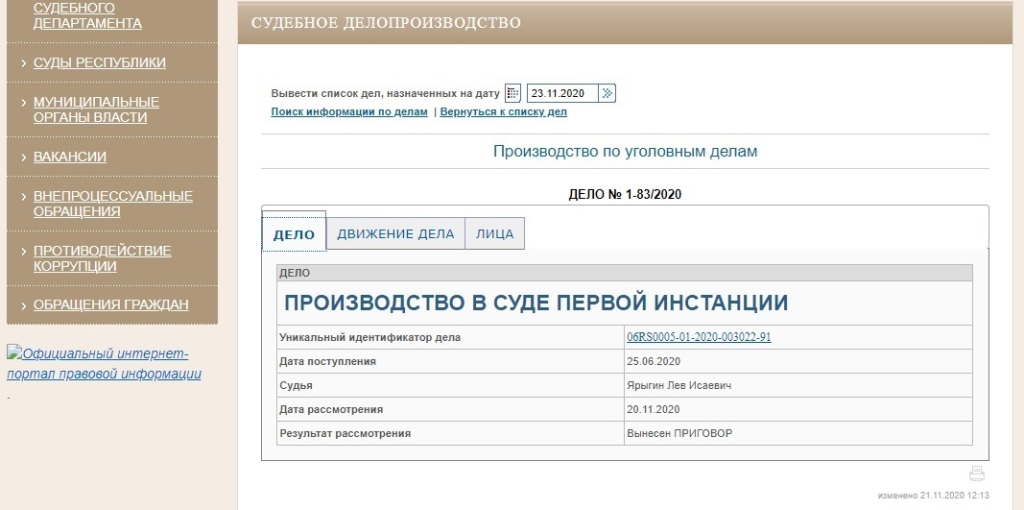Open Противодействие коррупции menu item
Image resolution: width=1024 pixels, height=510 pixels.
pyautogui.click(x=102, y=258)
